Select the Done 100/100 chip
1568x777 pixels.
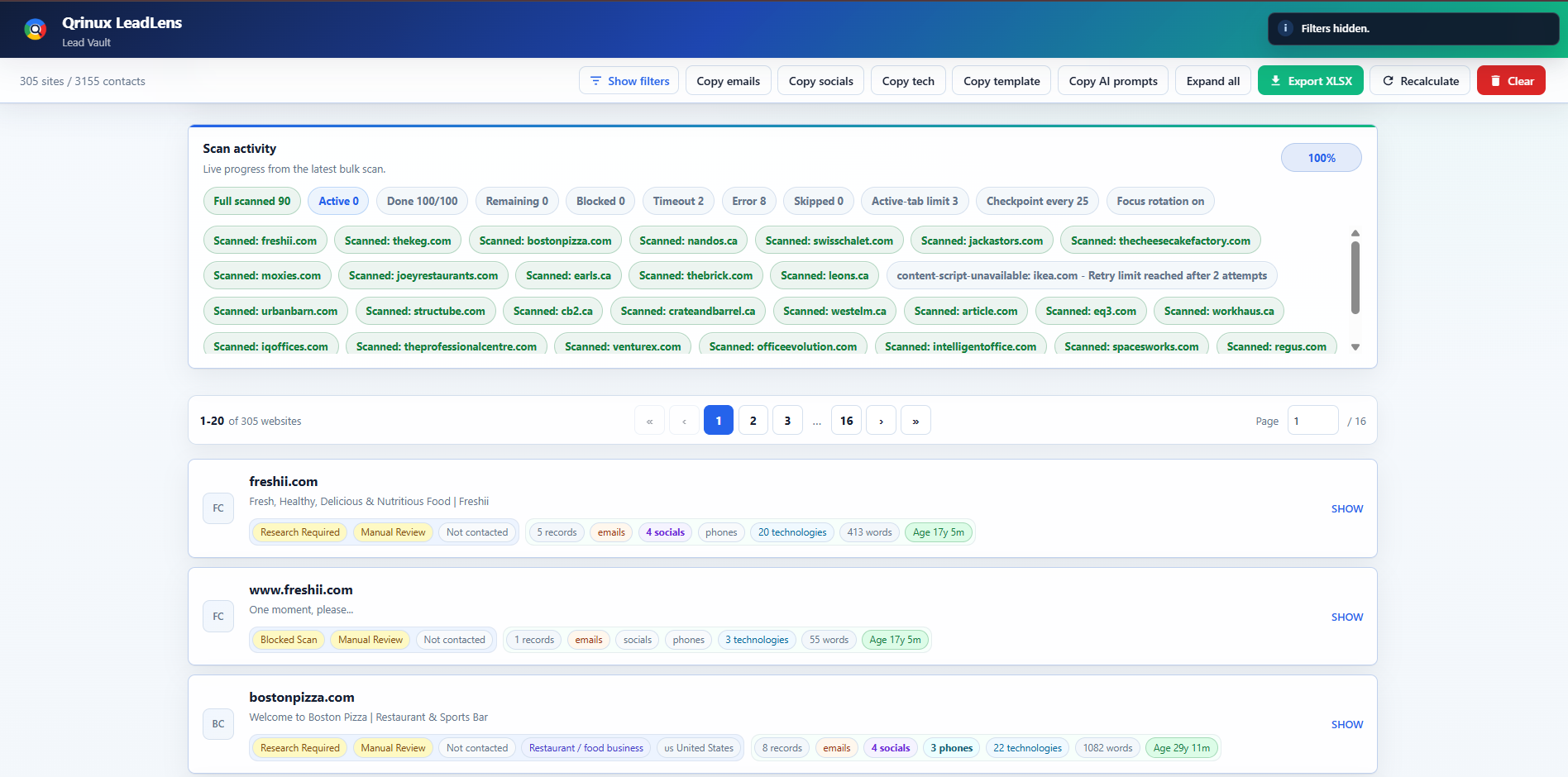pyautogui.click(x=423, y=201)
